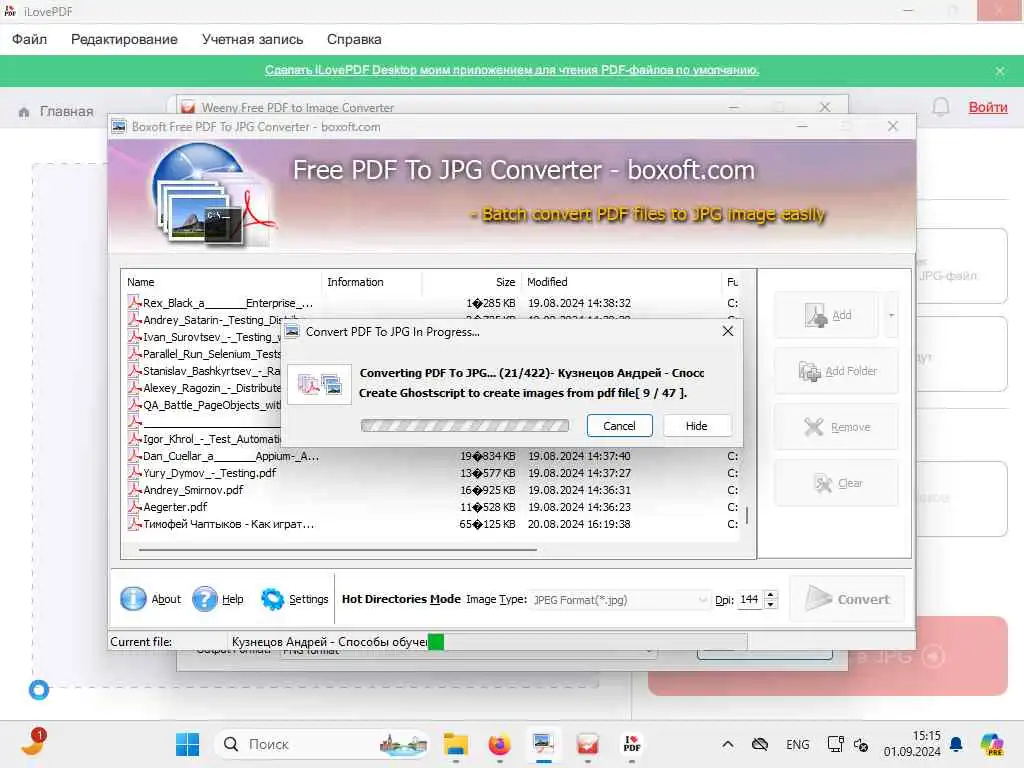The width and height of the screenshot is (1024, 768).
Task: Switch to iLovePDF taskbar icon
Action: pos(632,744)
